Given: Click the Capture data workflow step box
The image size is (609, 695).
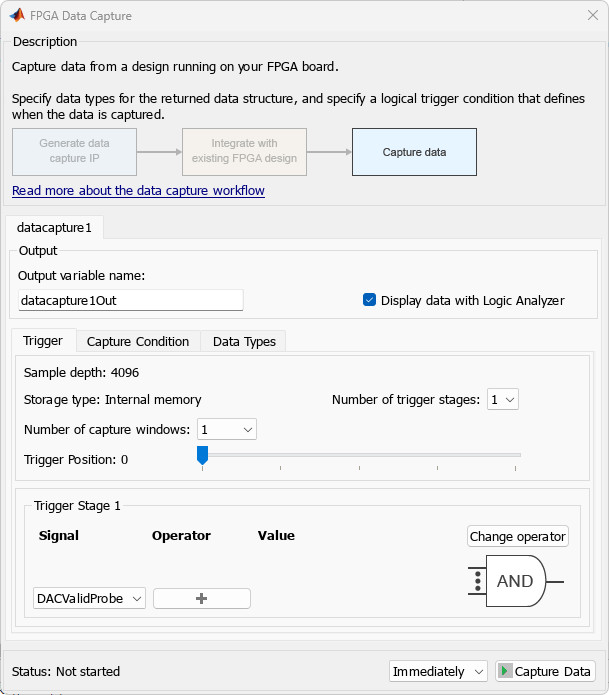Looking at the screenshot, I should tap(414, 152).
